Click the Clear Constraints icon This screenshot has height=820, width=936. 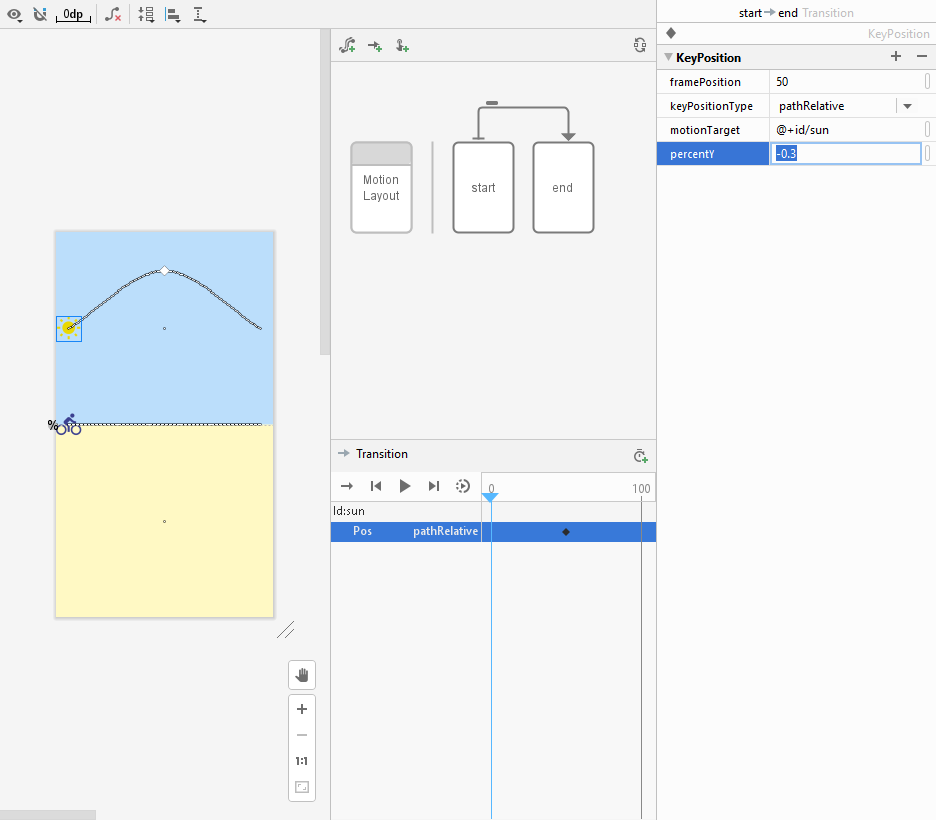[x=114, y=15]
